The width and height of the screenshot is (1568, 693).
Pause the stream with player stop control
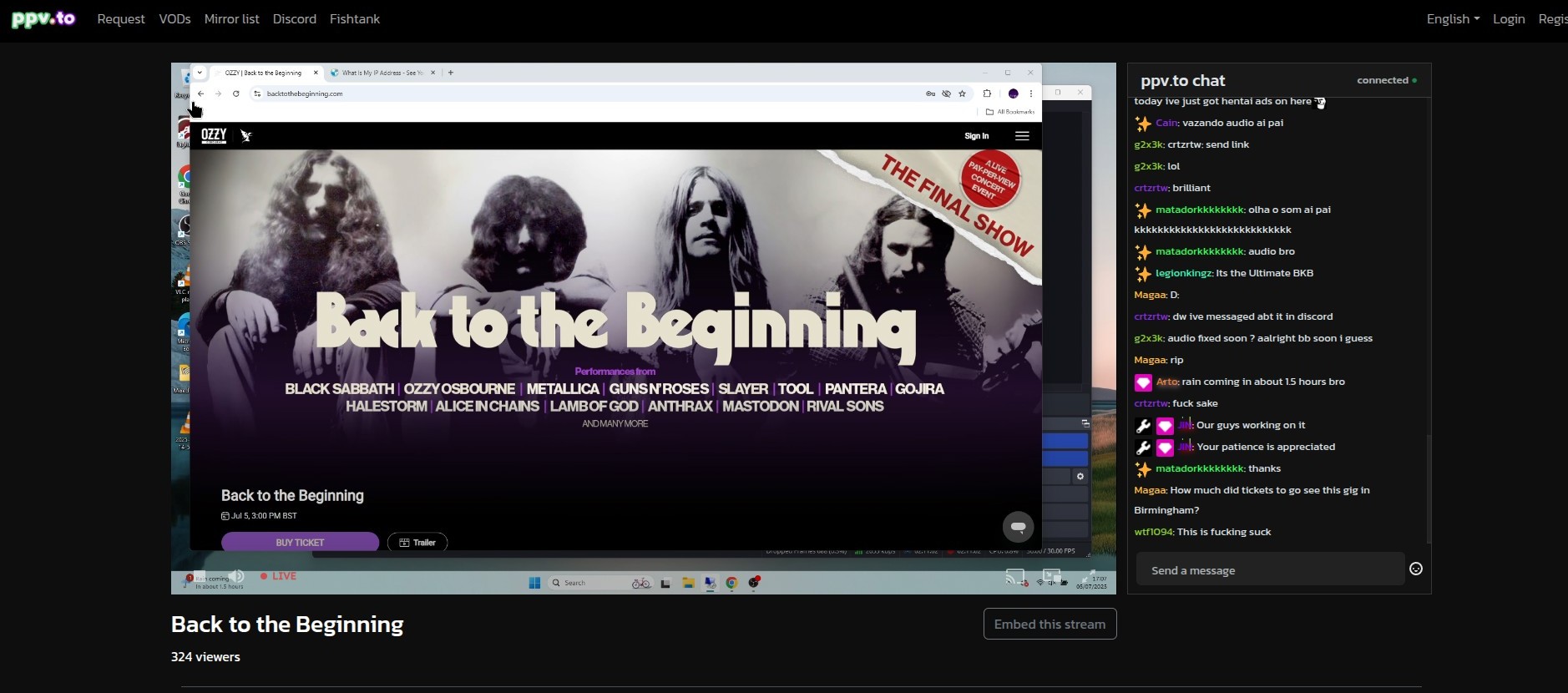tap(200, 576)
